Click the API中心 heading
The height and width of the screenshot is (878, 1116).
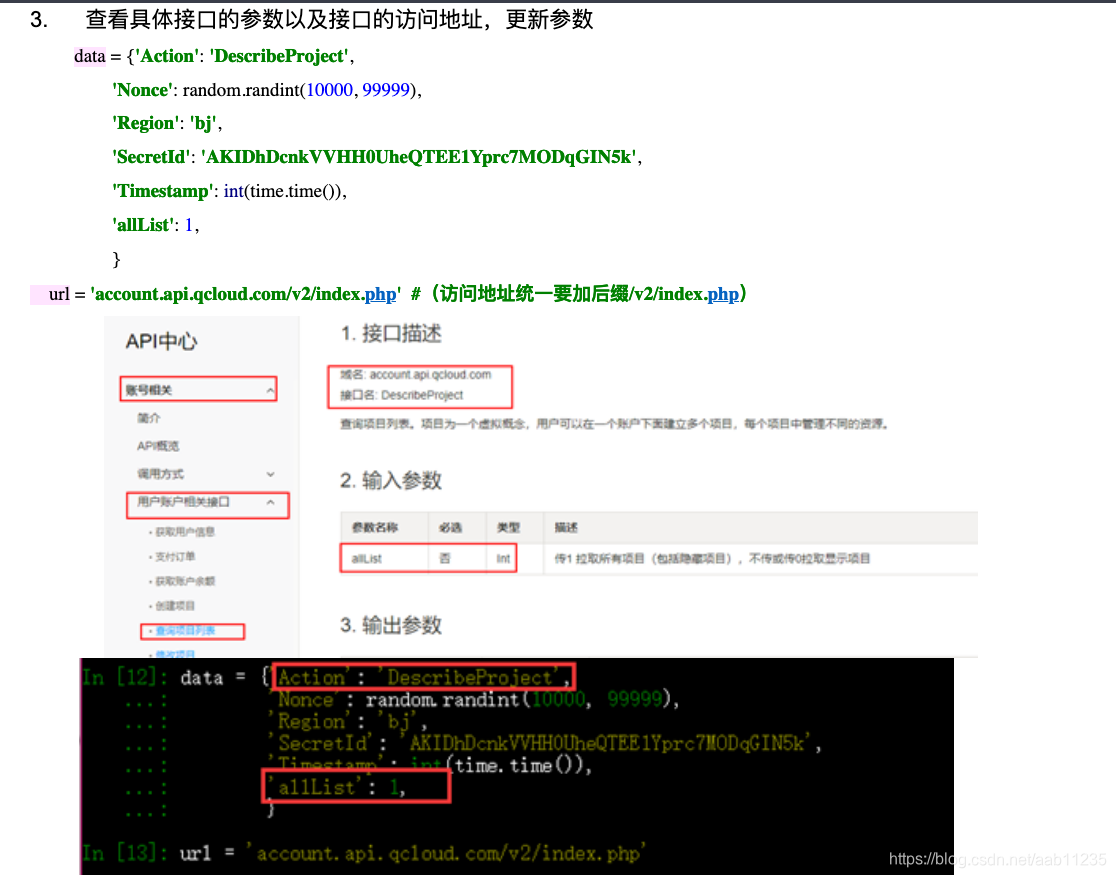click(162, 342)
